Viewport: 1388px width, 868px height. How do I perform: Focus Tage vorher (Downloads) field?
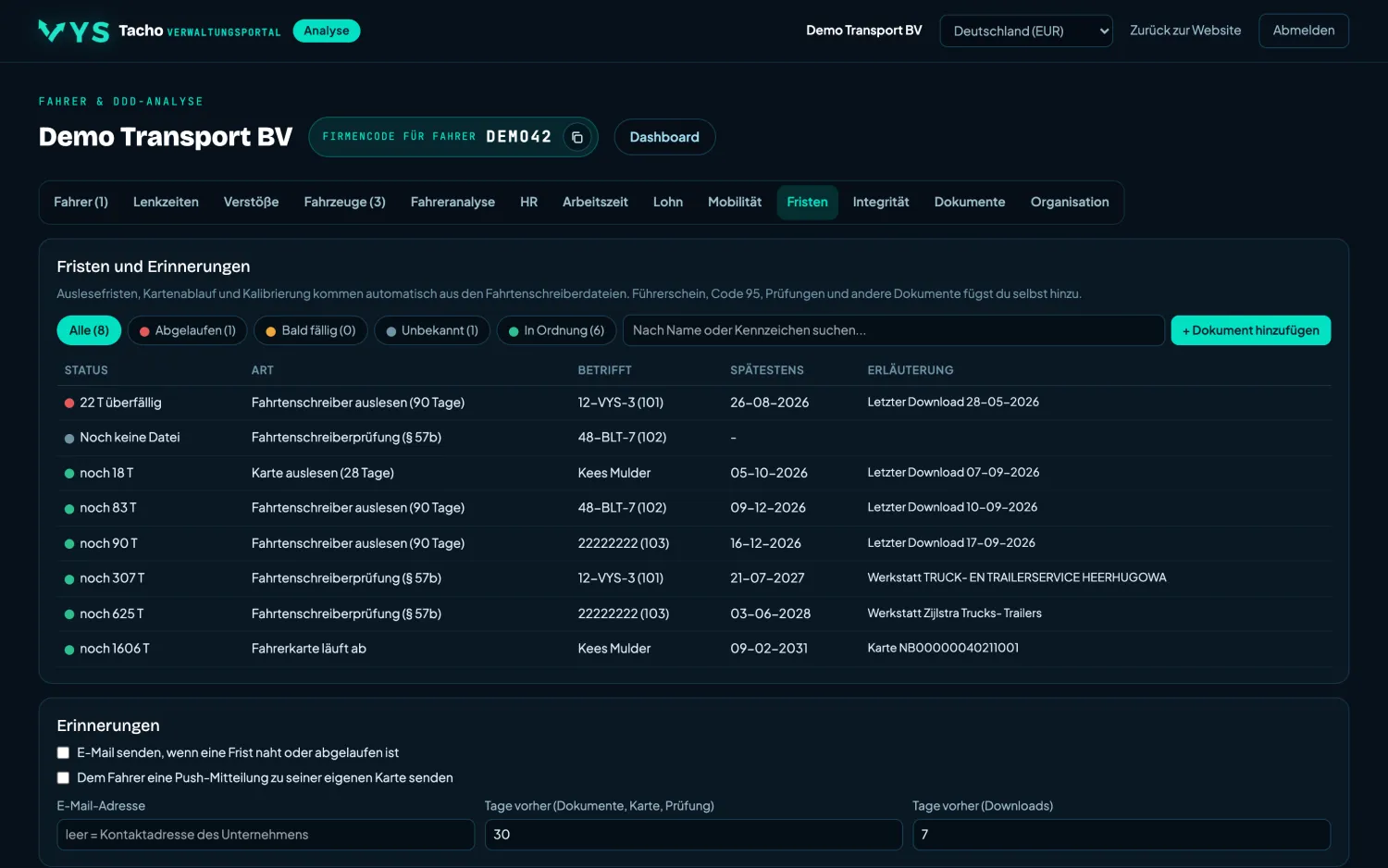tap(1122, 835)
